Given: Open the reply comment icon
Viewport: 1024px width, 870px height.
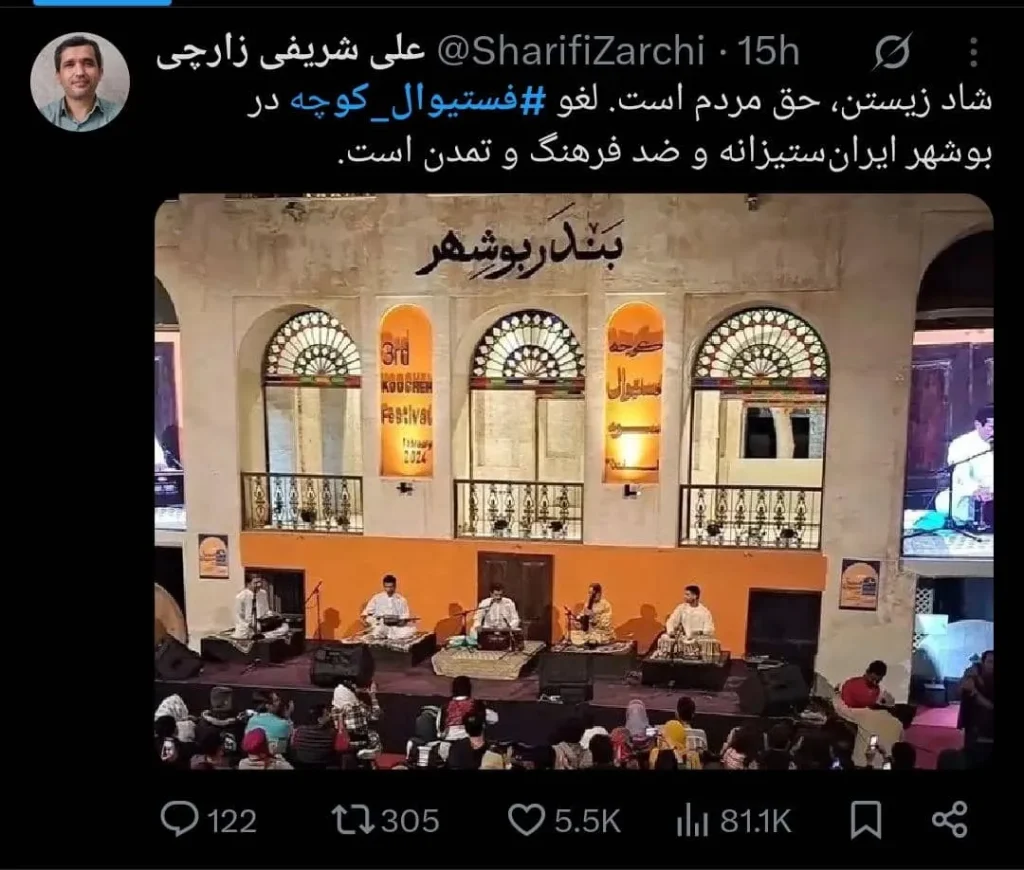Looking at the screenshot, I should tap(179, 820).
